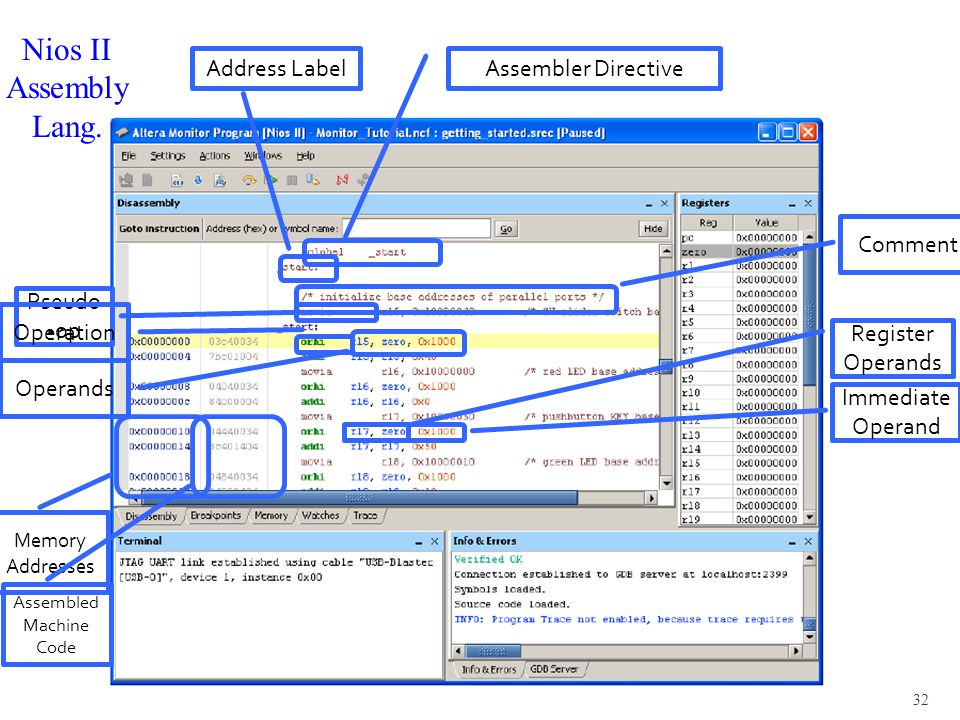Click the 'INFO: Program Trace not enabled' line
The width and height of the screenshot is (960, 720).
[x=627, y=620]
